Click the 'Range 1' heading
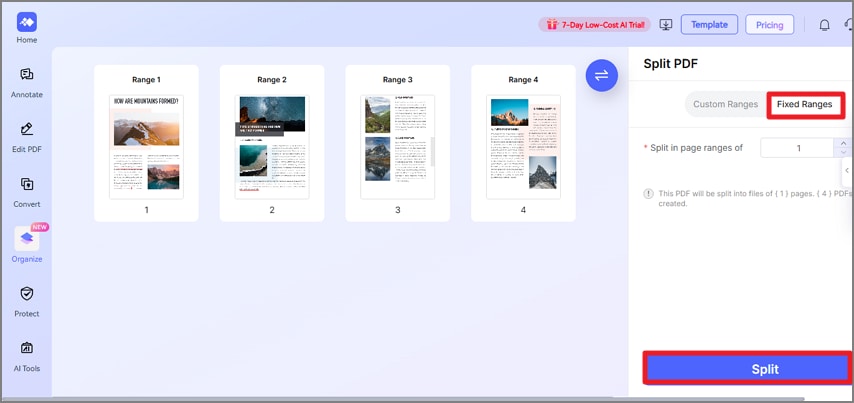 (x=147, y=80)
